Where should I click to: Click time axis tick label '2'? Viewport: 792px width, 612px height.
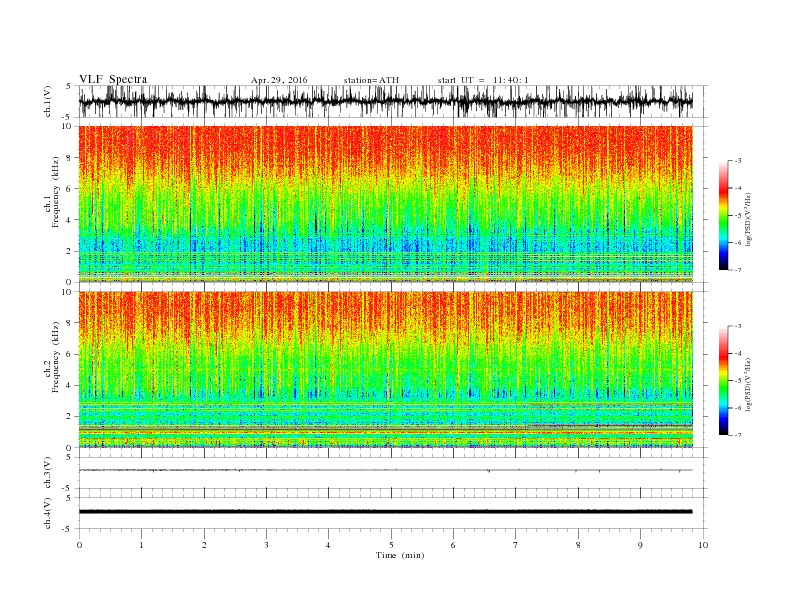pyautogui.click(x=204, y=545)
